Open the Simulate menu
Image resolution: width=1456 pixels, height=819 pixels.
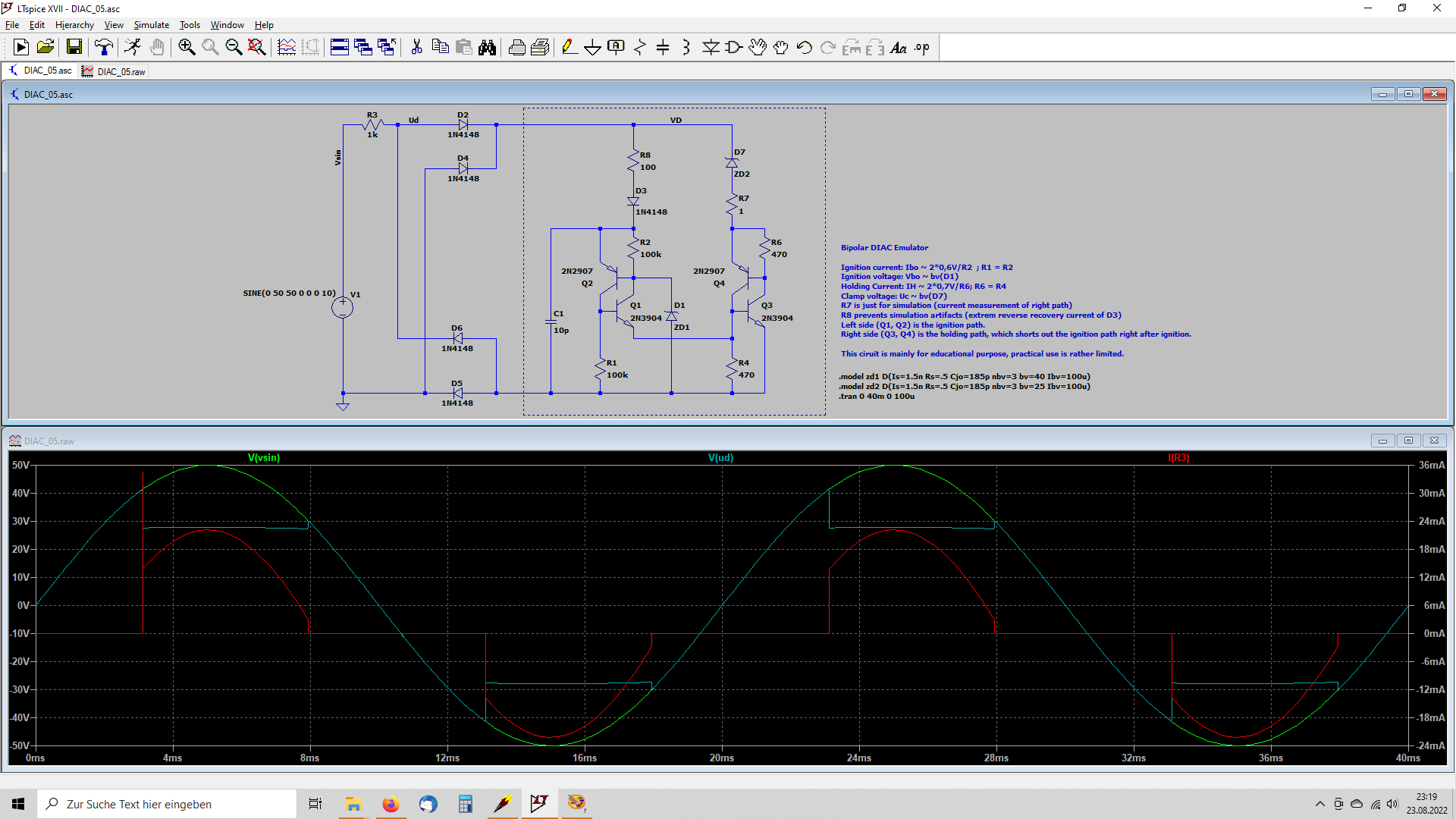pyautogui.click(x=152, y=25)
